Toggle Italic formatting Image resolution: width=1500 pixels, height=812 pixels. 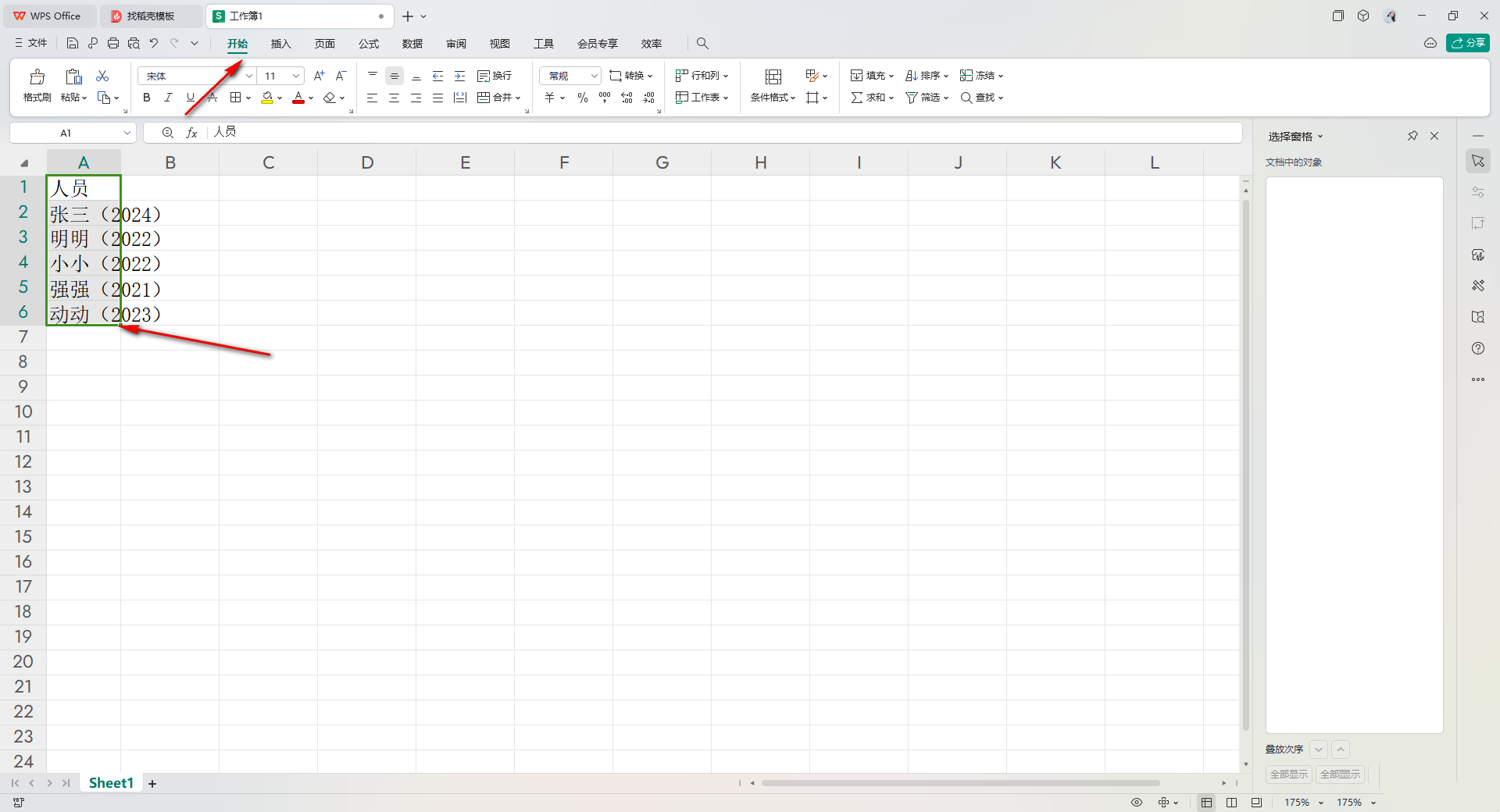pos(168,98)
